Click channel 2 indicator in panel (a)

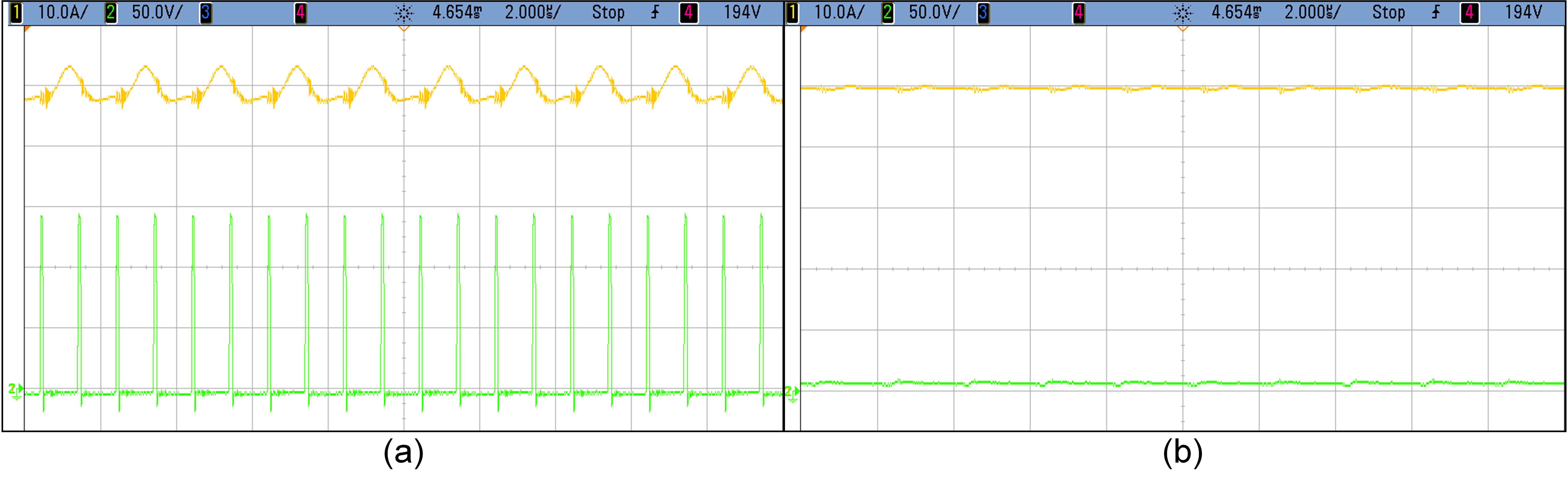[x=111, y=13]
